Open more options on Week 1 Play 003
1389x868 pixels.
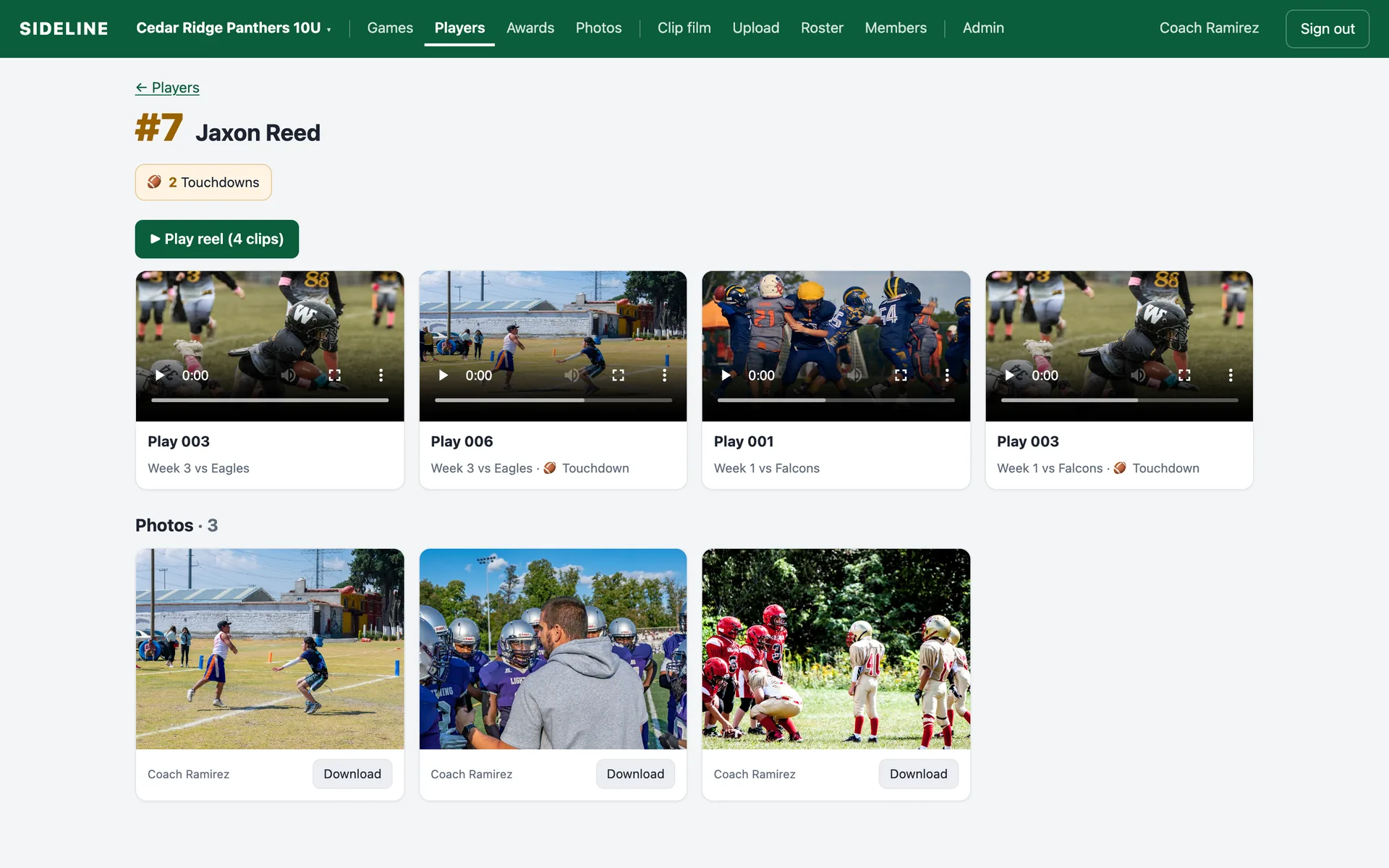(x=1231, y=375)
